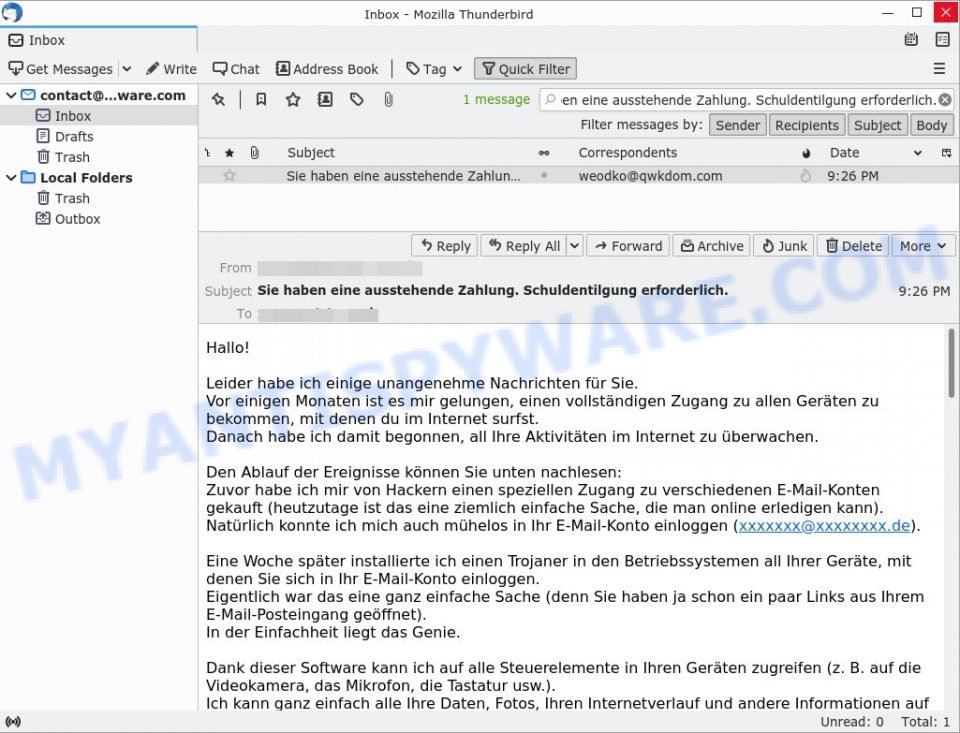Screen dimensions: 960x733
Task: Collapse the Local Folders tree
Action: click(x=11, y=178)
